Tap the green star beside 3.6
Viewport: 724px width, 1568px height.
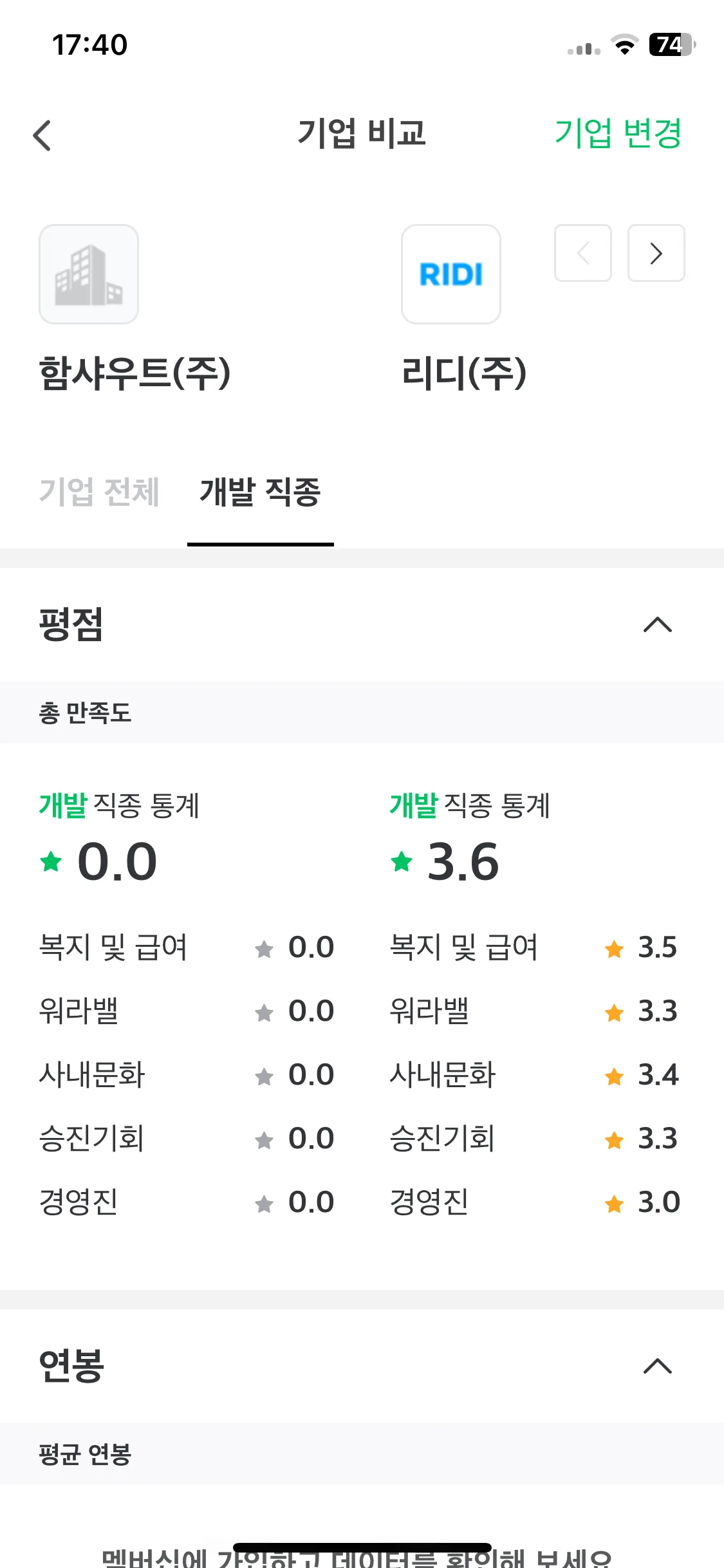click(402, 861)
